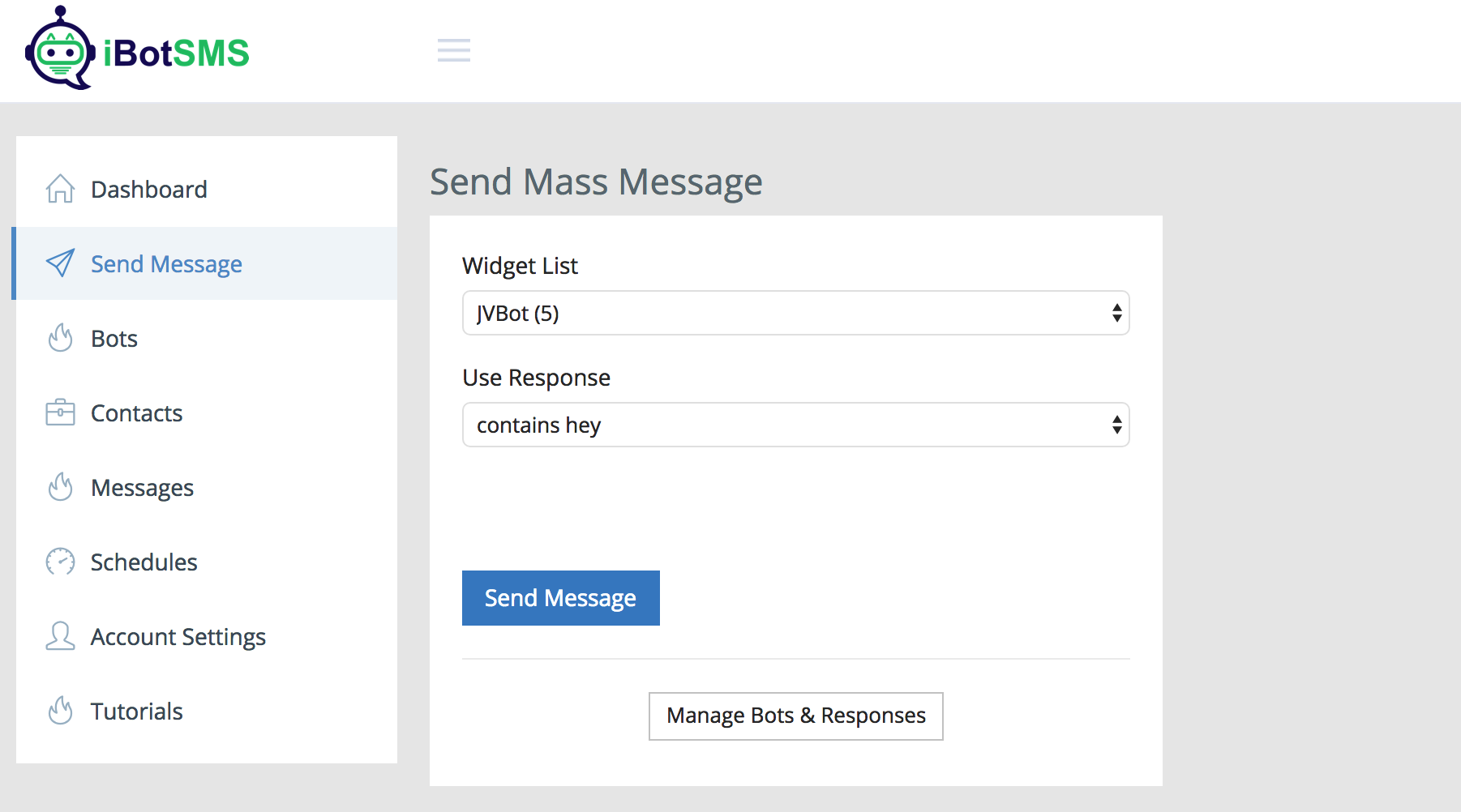Image resolution: width=1461 pixels, height=812 pixels.
Task: Click the iBotSMS robot logo
Action: click(x=60, y=50)
